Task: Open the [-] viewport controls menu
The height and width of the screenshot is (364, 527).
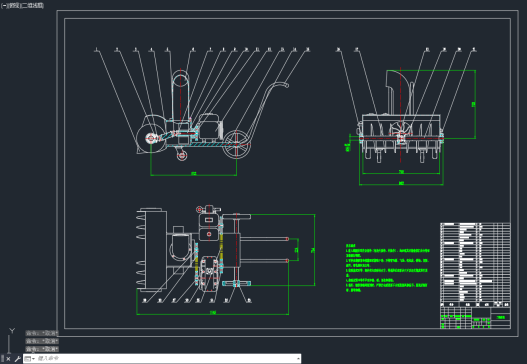Action: tap(4, 6)
